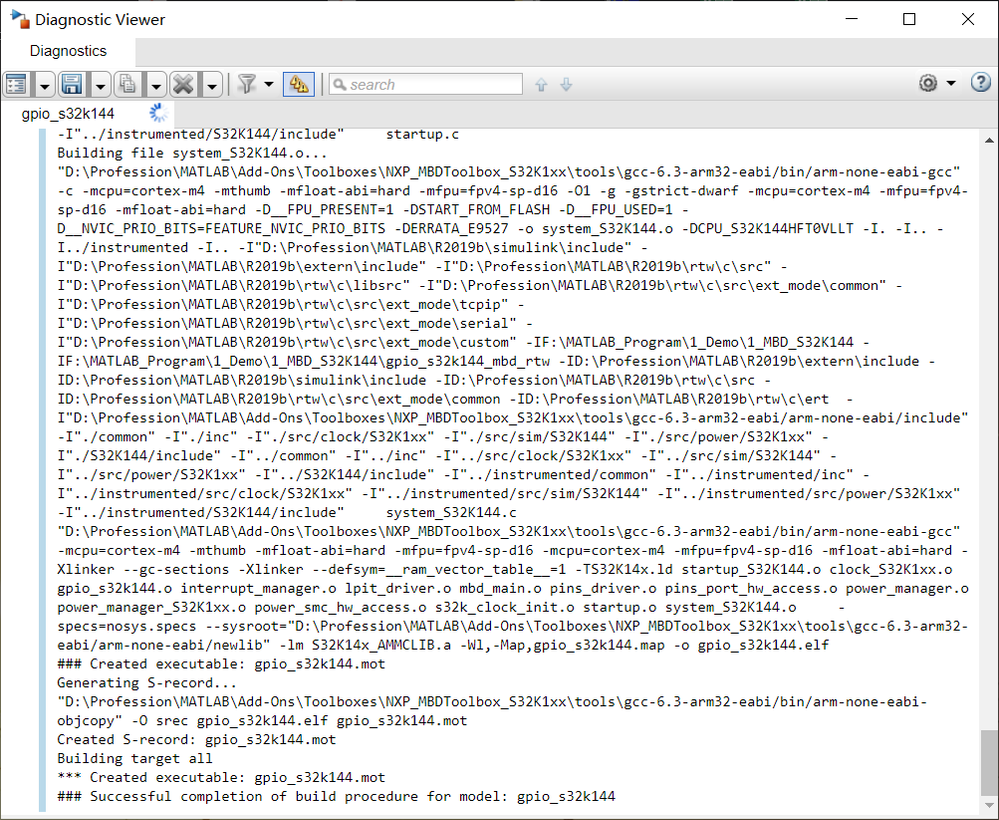This screenshot has width=999, height=820.
Task: Open the filter dropdown arrow
Action: click(269, 84)
